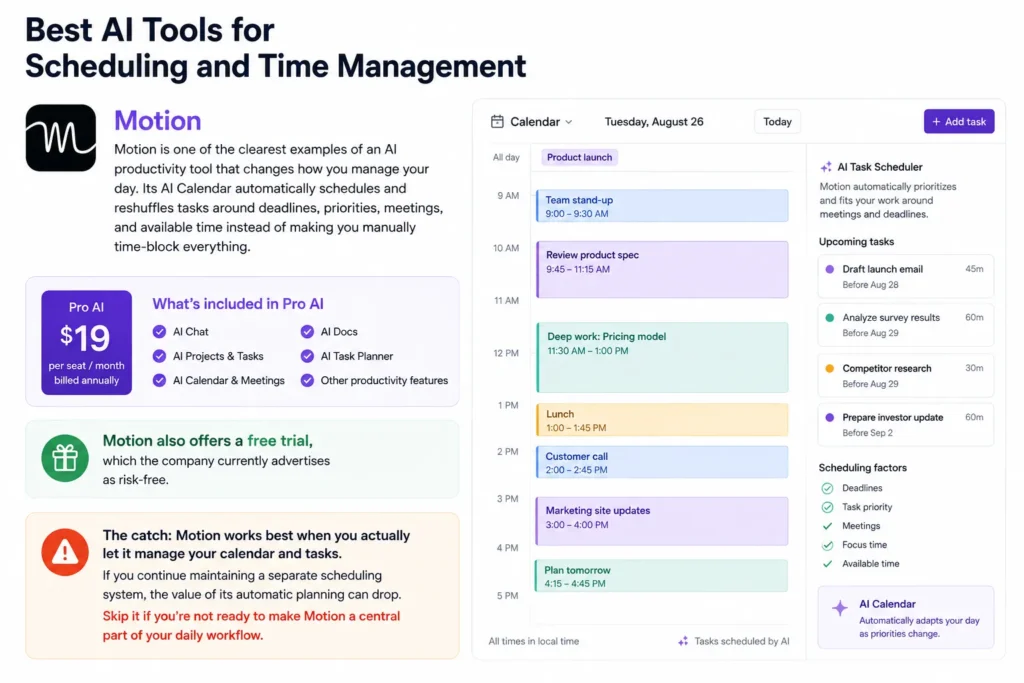1024x683 pixels.
Task: Click the sparkle icon next to AI Task Scheduler
Action: (x=826, y=167)
